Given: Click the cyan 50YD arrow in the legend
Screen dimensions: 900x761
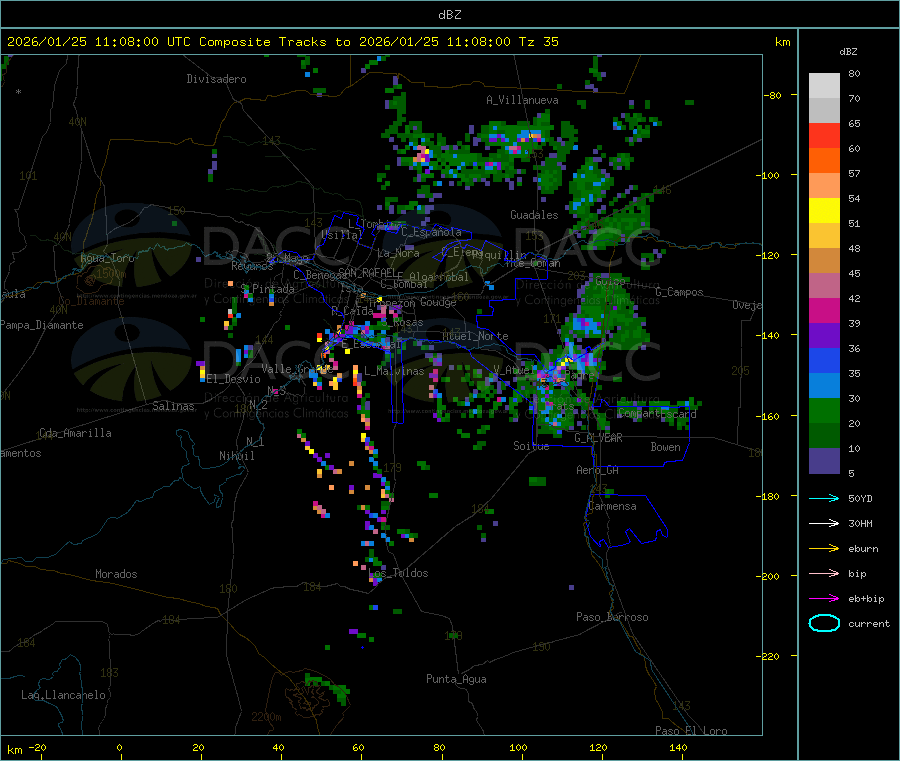Looking at the screenshot, I should [x=824, y=498].
